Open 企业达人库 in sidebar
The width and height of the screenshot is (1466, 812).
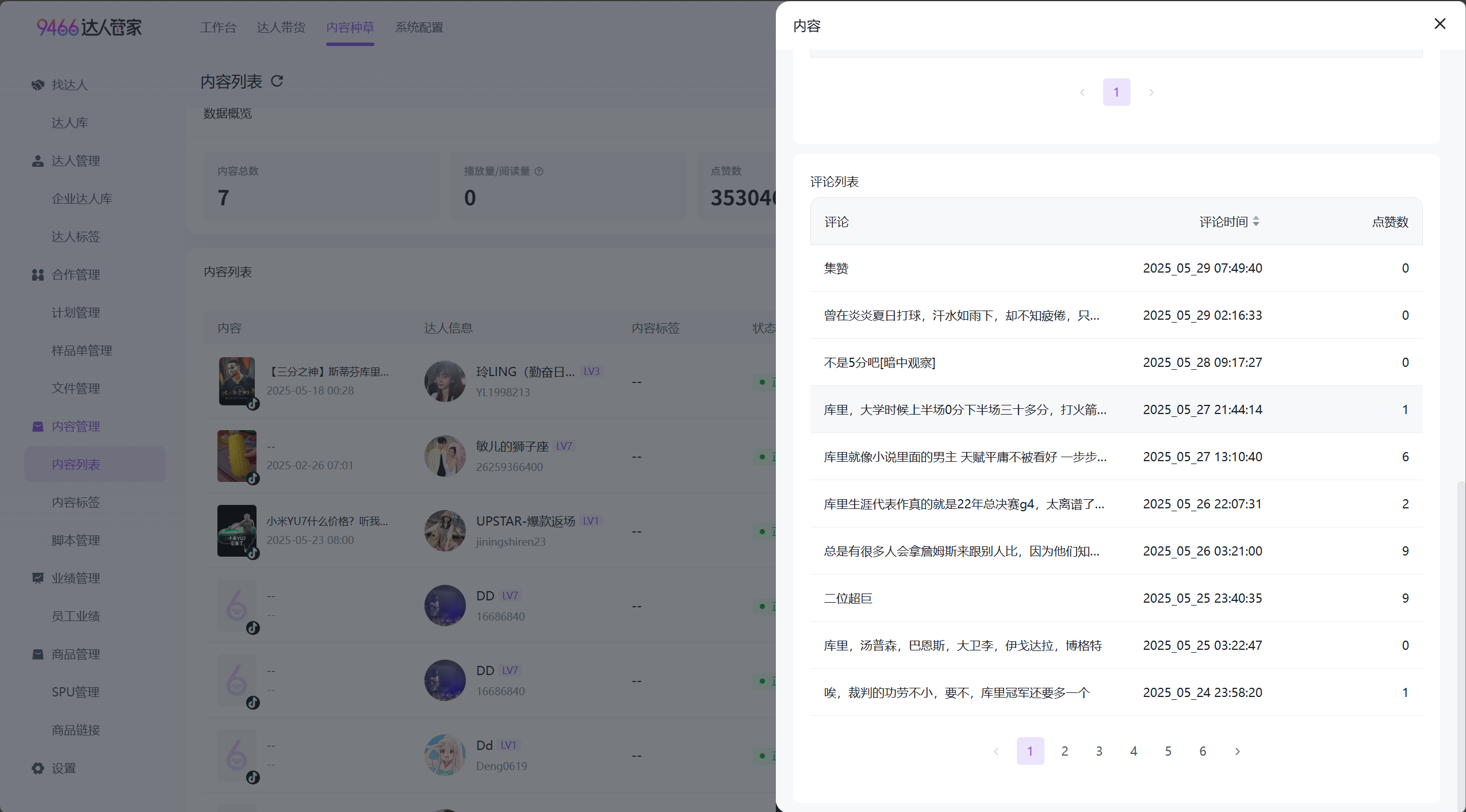82,199
